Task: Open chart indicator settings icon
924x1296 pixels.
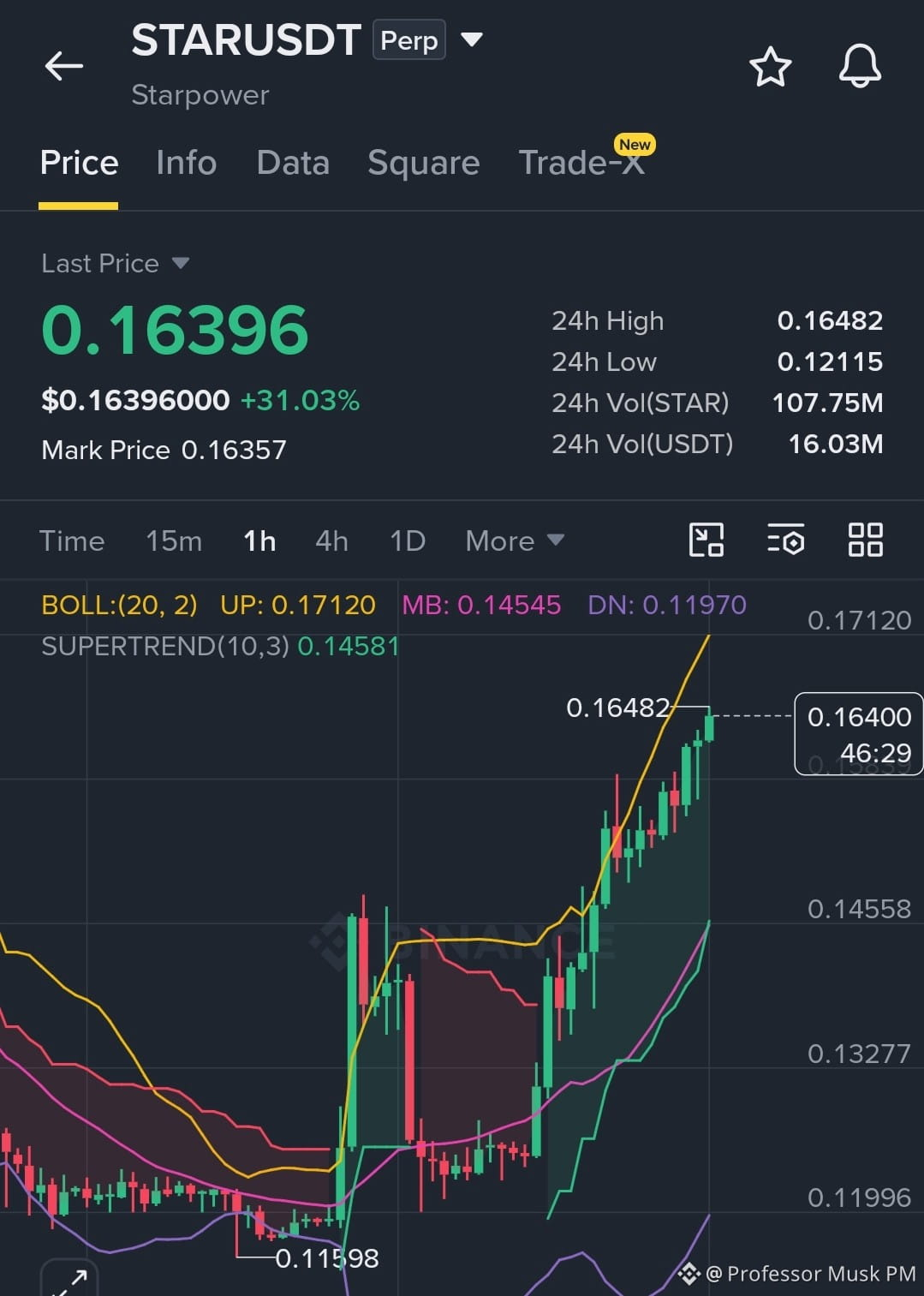Action: [x=785, y=540]
